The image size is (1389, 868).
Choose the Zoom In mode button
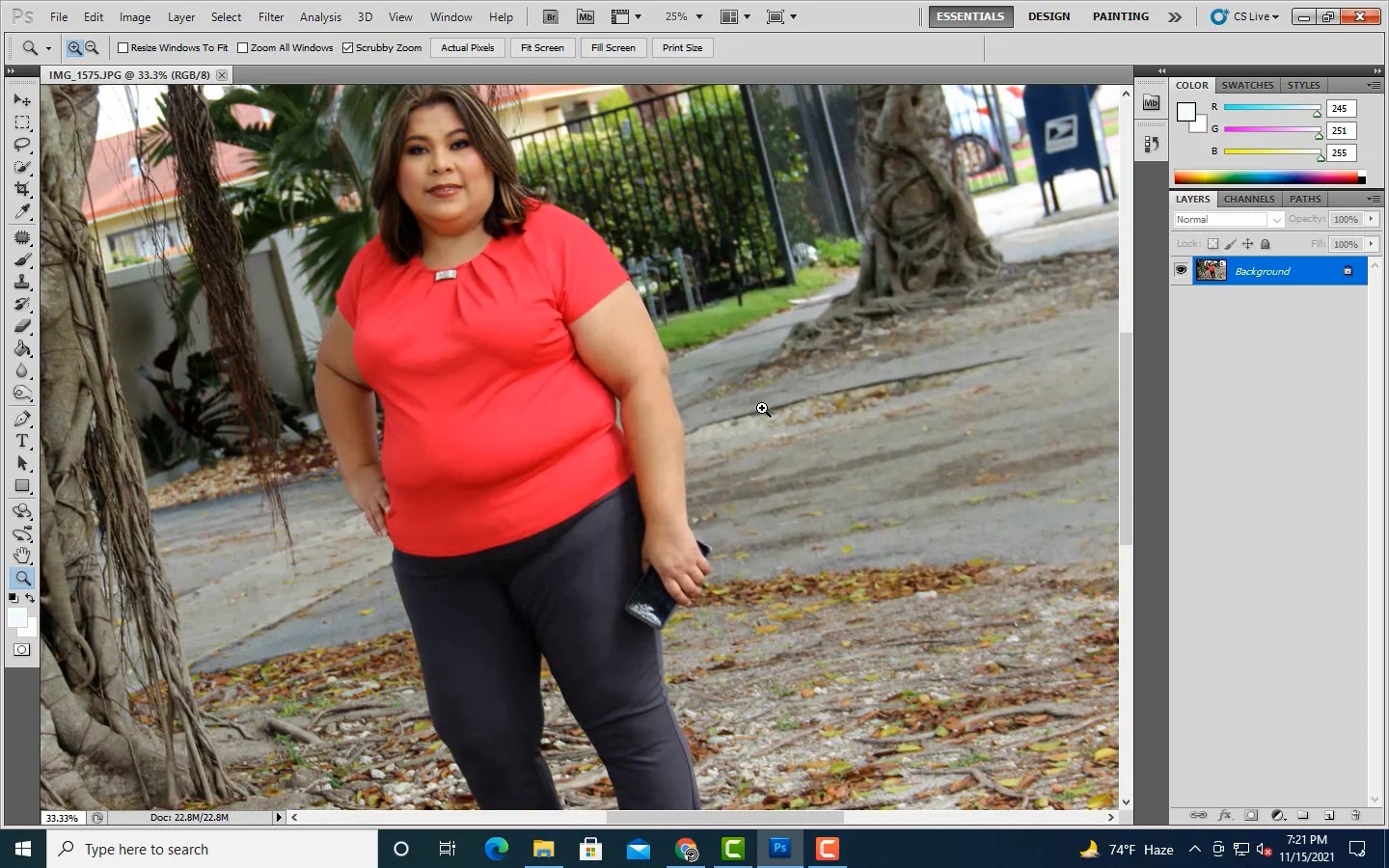click(74, 47)
